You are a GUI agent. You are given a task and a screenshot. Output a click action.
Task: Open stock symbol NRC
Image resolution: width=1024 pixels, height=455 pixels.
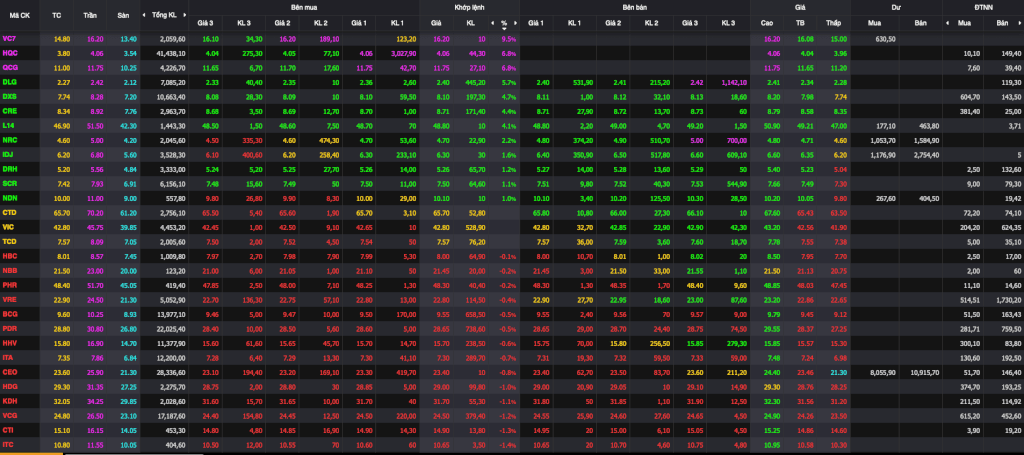[9, 139]
